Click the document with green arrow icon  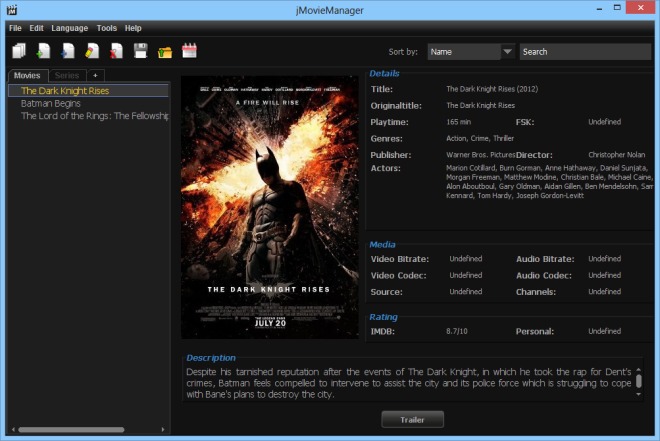pos(43,51)
